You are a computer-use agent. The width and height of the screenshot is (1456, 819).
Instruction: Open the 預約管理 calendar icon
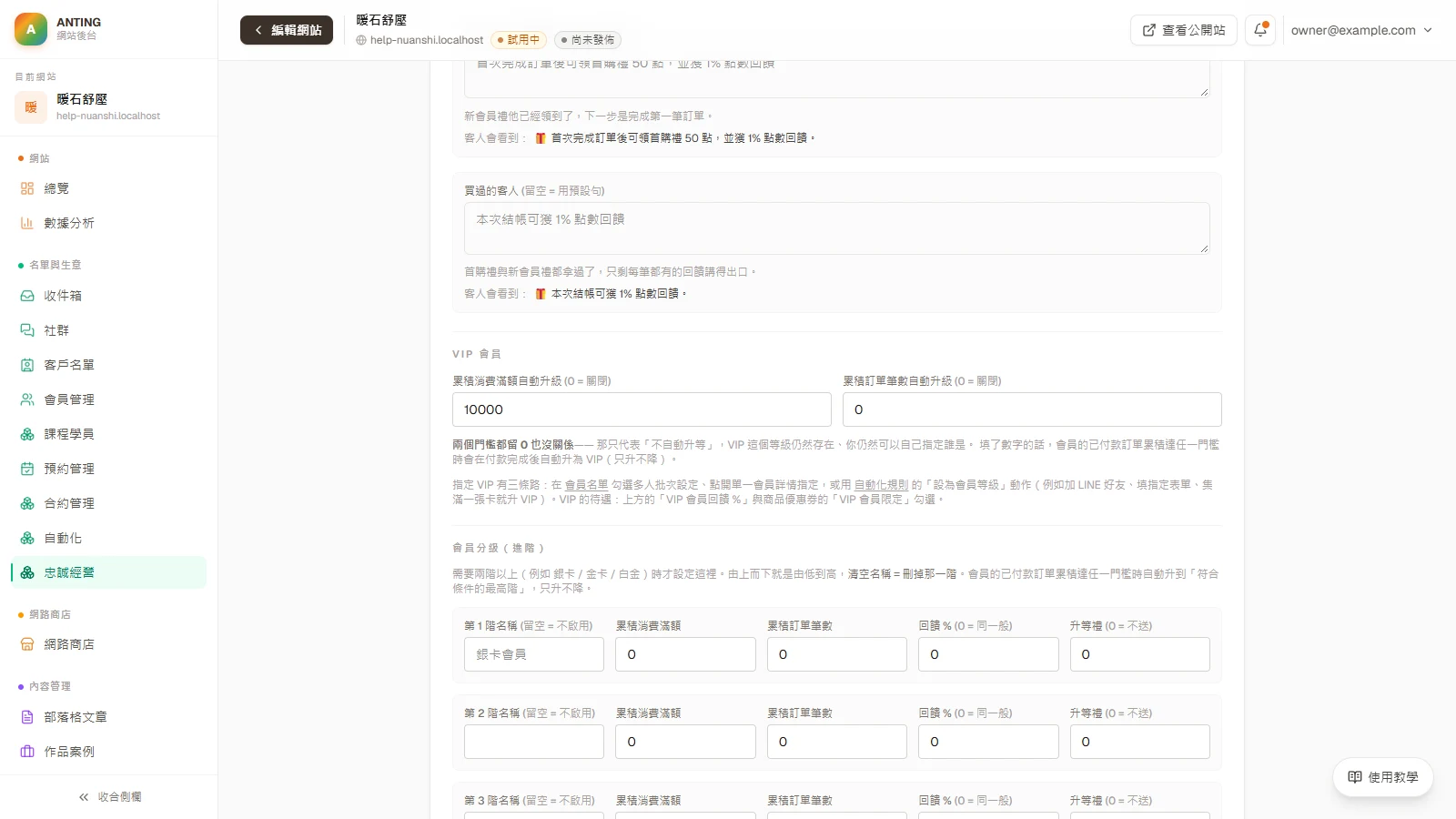click(27, 469)
